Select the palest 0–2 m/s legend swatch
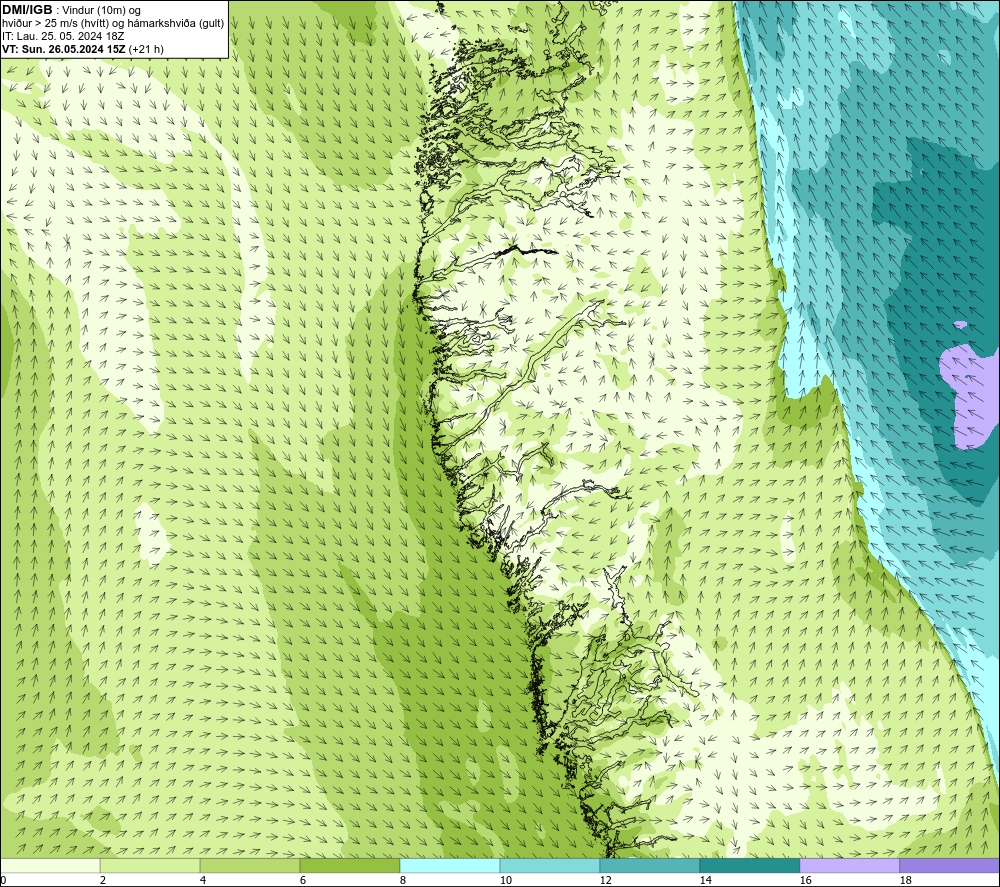 (x=50, y=865)
